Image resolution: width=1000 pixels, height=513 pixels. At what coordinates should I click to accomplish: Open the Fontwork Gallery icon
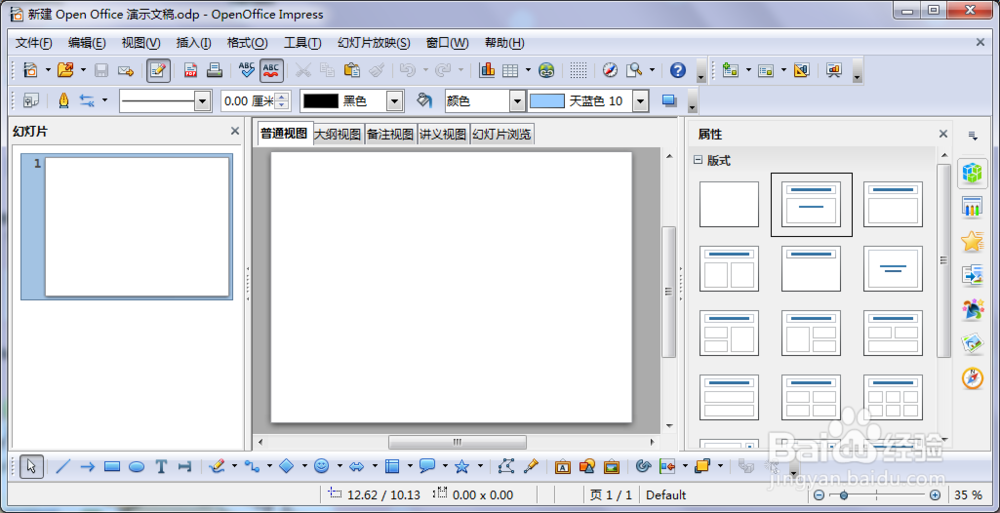562,466
